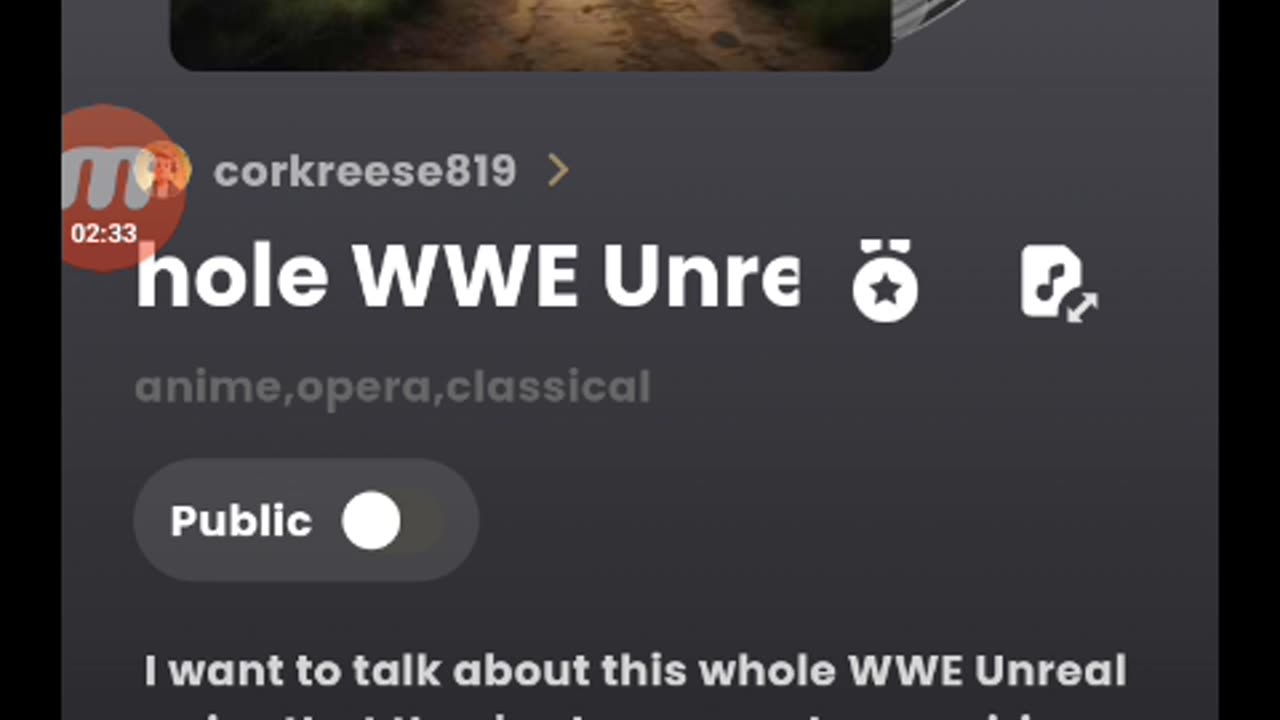Click the Public label text
The image size is (1280, 720).
241,521
